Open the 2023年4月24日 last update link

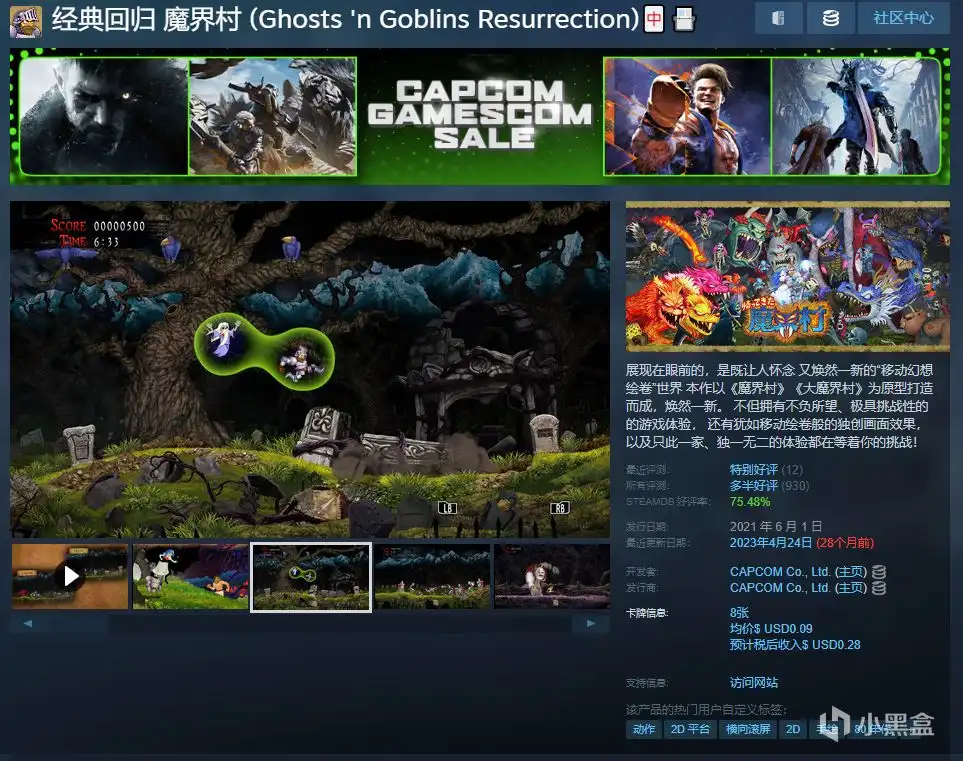(771, 543)
